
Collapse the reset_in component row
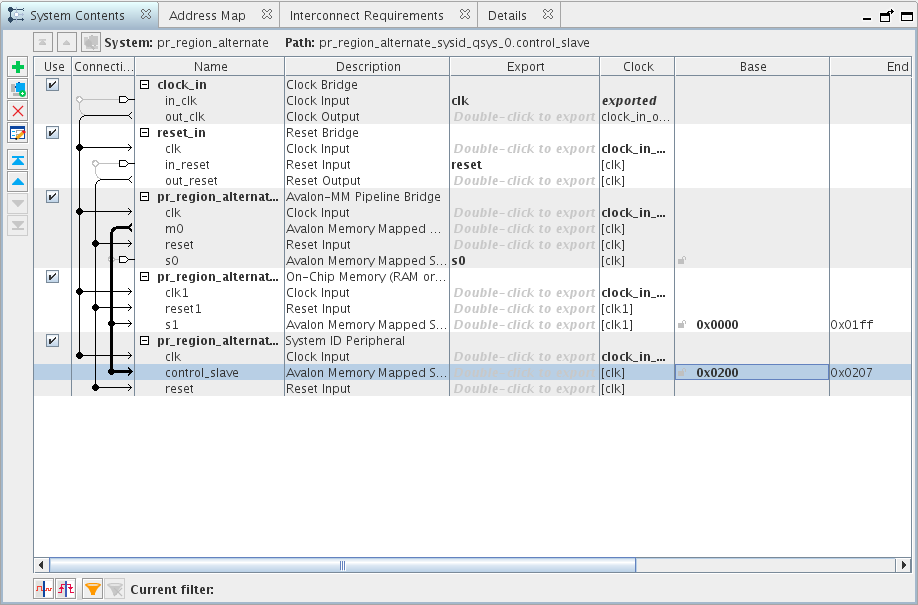coord(145,133)
